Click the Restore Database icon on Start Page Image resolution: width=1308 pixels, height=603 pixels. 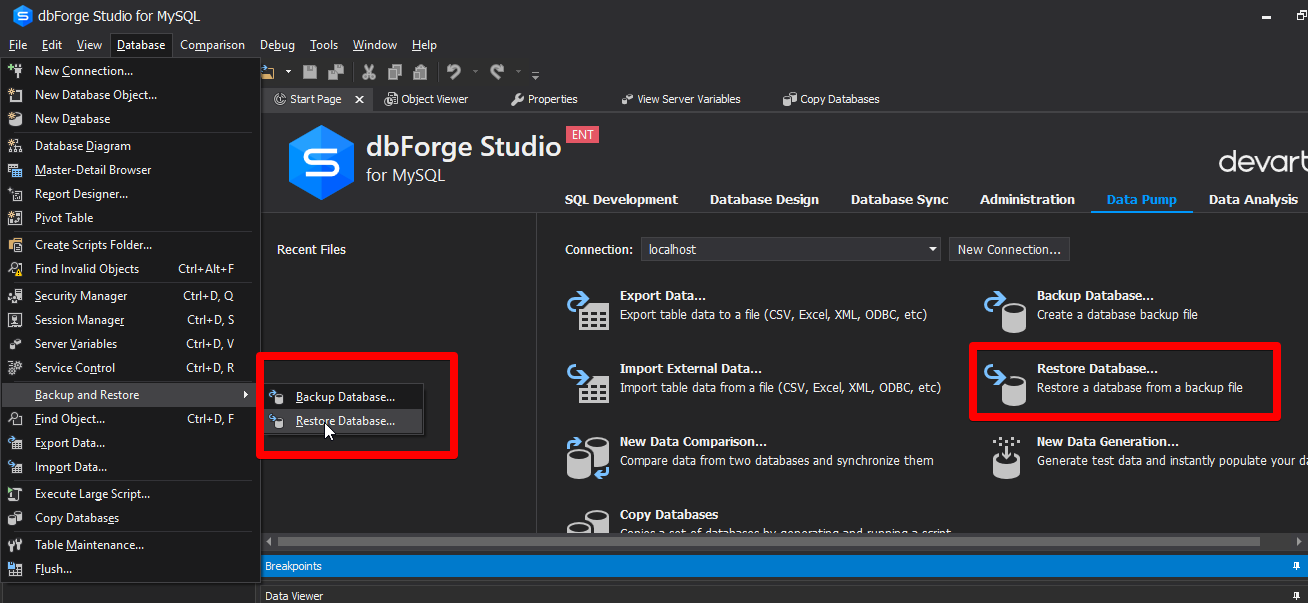tap(1005, 384)
